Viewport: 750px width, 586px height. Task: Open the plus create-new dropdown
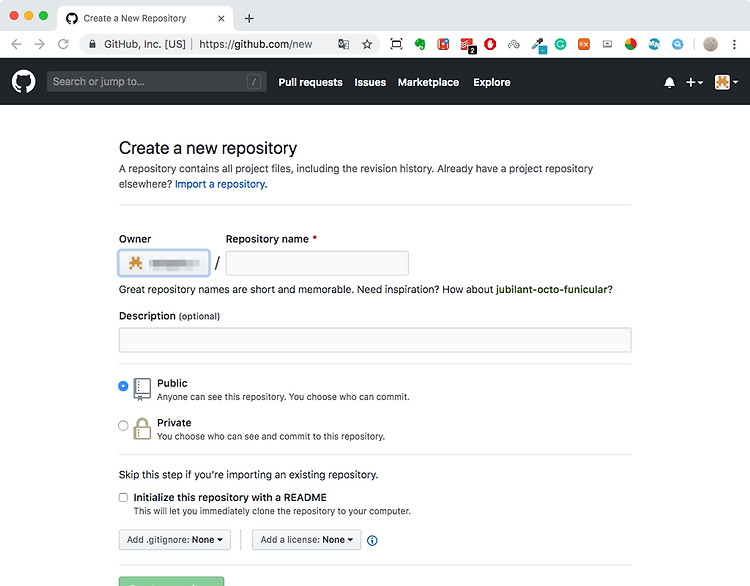tap(694, 82)
